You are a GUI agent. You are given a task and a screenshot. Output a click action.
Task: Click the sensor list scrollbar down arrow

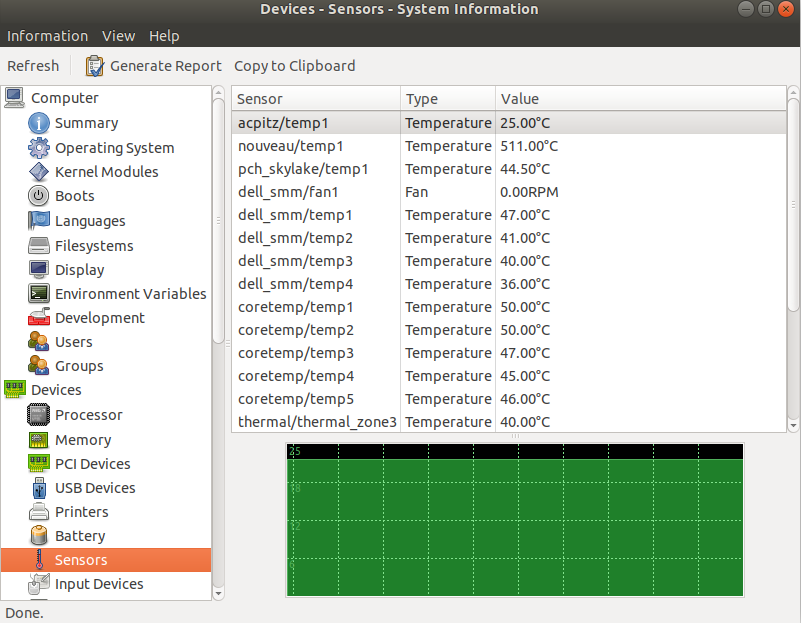pos(793,425)
